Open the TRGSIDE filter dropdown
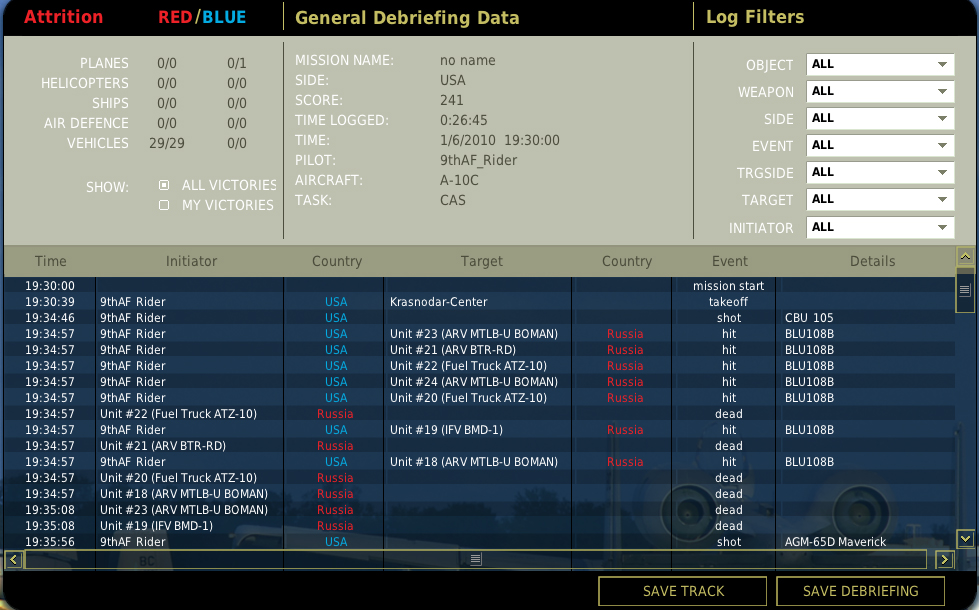979x610 pixels. 880,172
